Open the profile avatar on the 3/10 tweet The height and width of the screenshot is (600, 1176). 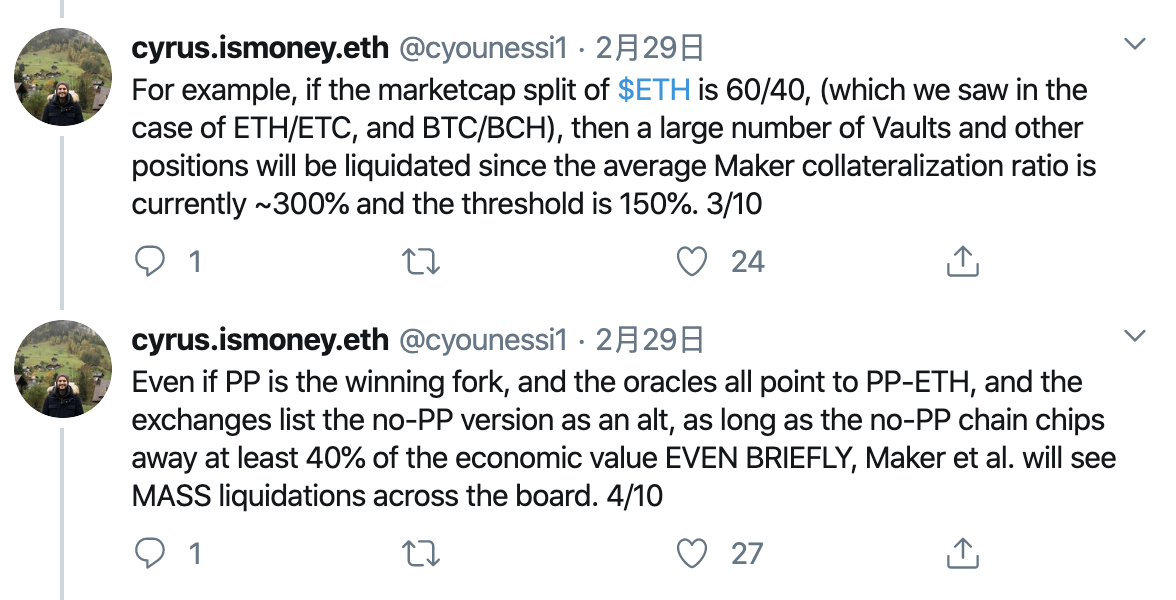[x=63, y=77]
